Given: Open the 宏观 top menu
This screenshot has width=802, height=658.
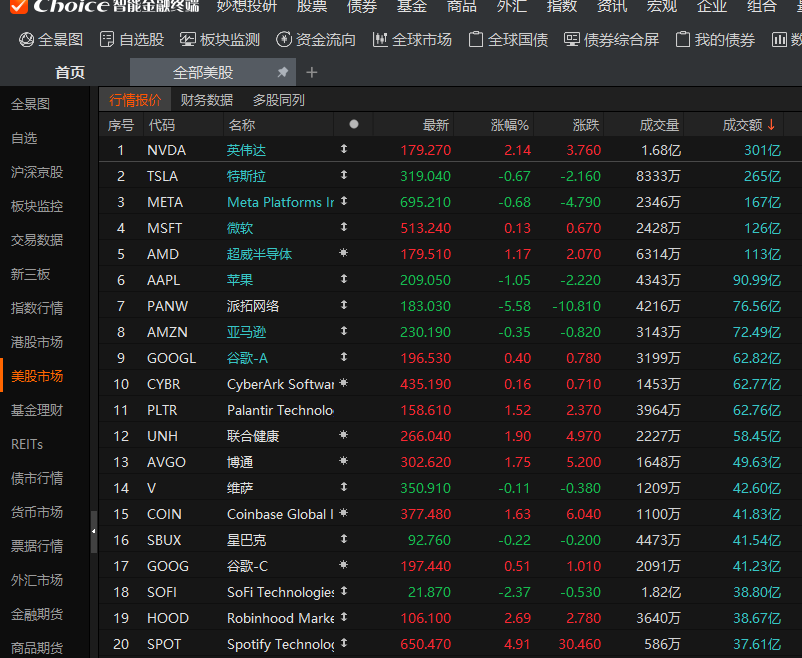Looking at the screenshot, I should click(x=662, y=6).
